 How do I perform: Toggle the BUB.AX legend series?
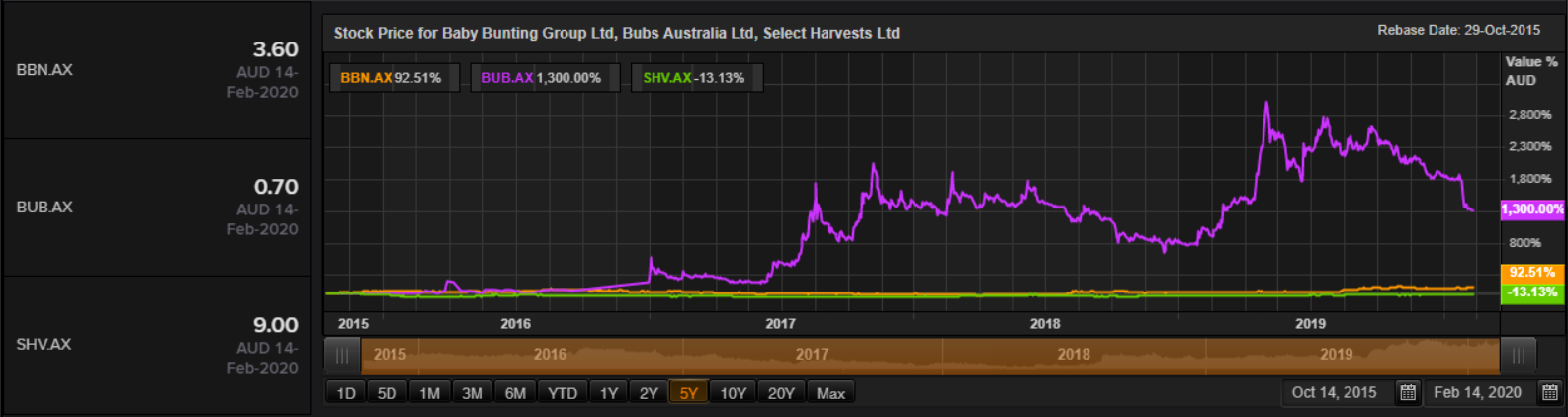coord(545,78)
